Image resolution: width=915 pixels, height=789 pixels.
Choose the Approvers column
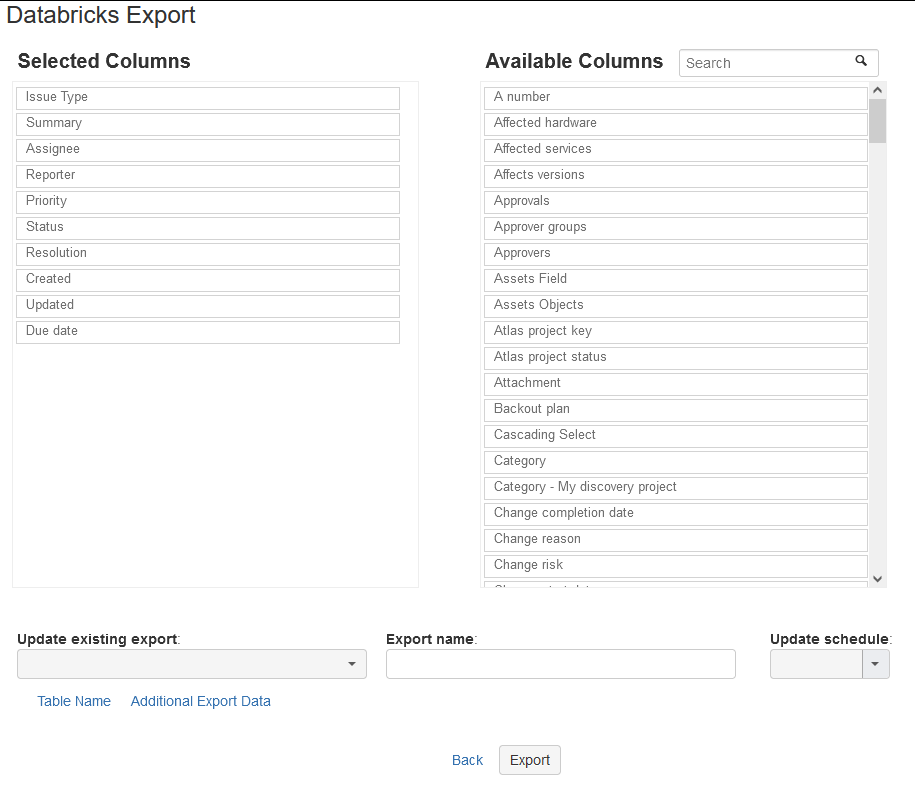(x=676, y=254)
